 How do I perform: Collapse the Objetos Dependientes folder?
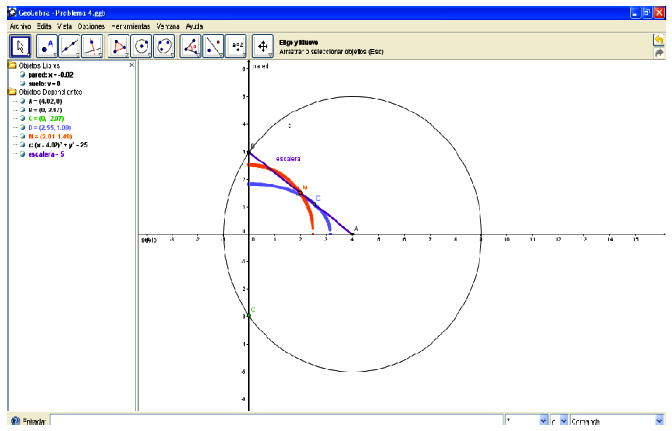[11, 91]
